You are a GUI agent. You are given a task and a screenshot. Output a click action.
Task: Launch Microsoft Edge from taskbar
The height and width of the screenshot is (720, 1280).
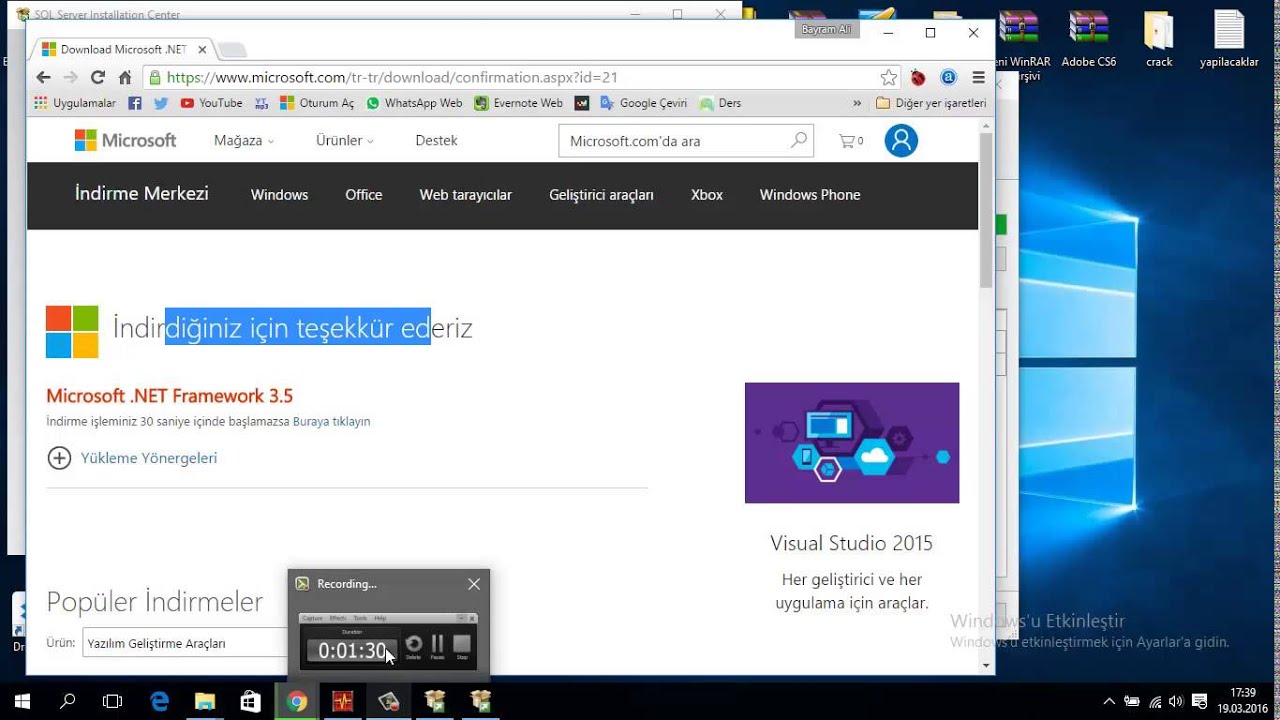[160, 701]
